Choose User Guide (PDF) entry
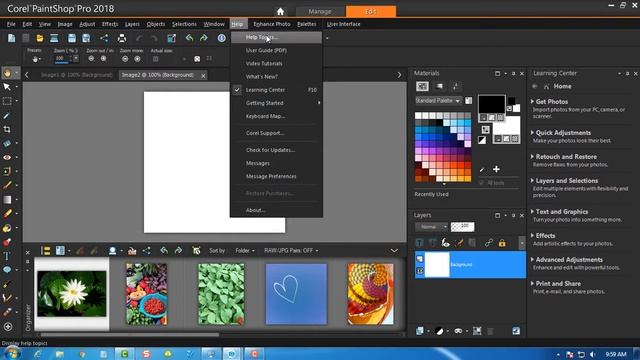The height and width of the screenshot is (360, 640). pos(276,50)
